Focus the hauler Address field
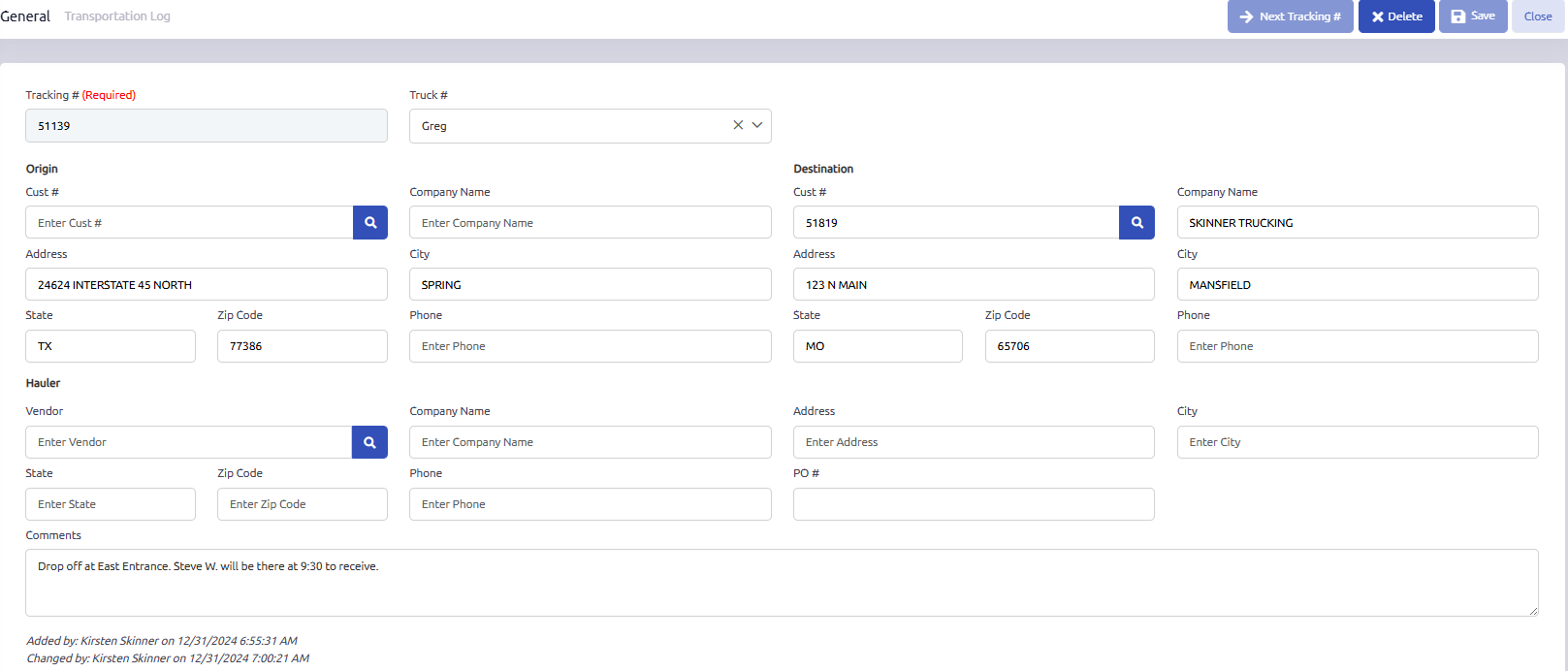The image size is (1568, 671). [x=974, y=442]
